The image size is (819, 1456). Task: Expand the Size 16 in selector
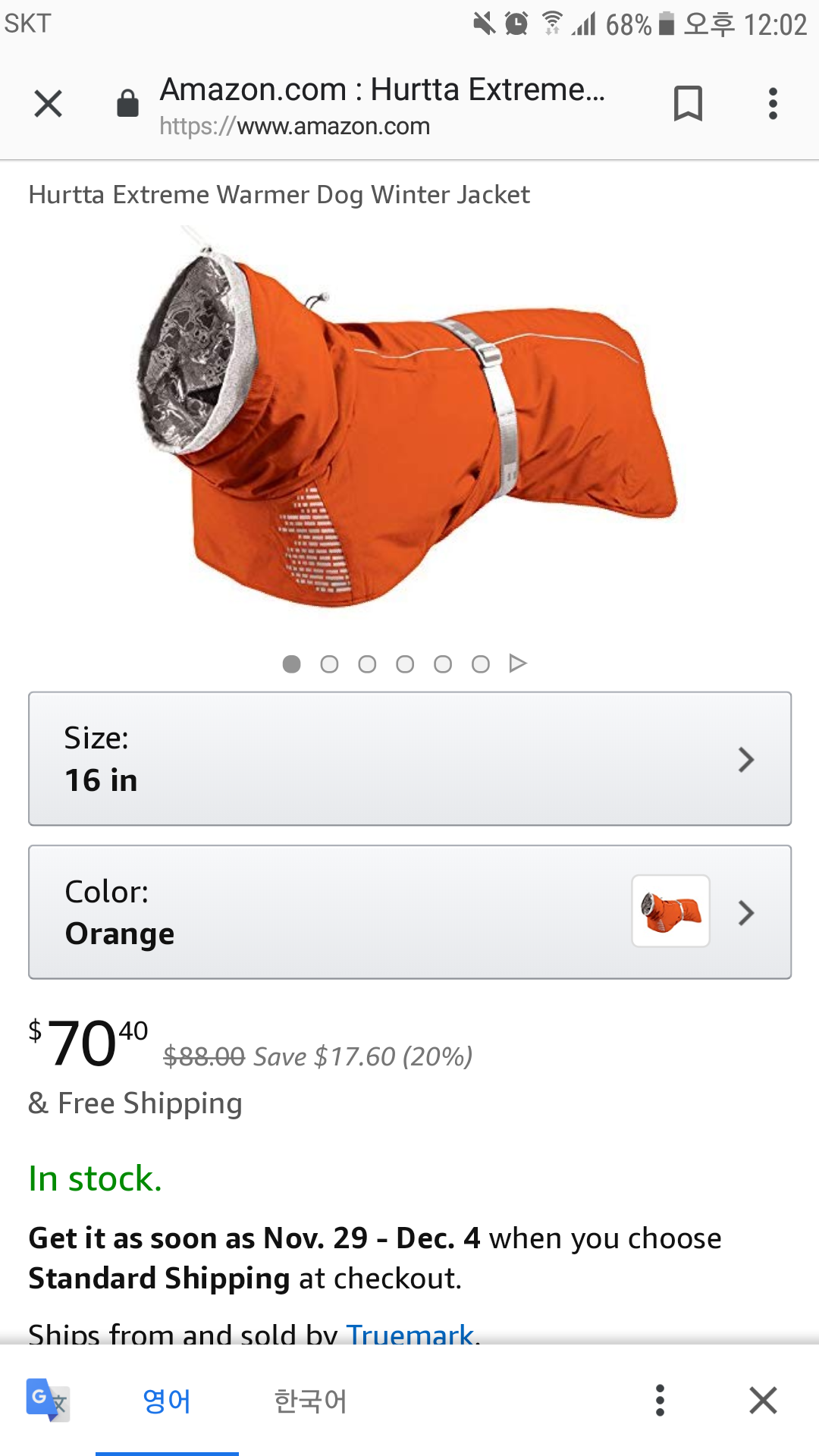pyautogui.click(x=409, y=758)
